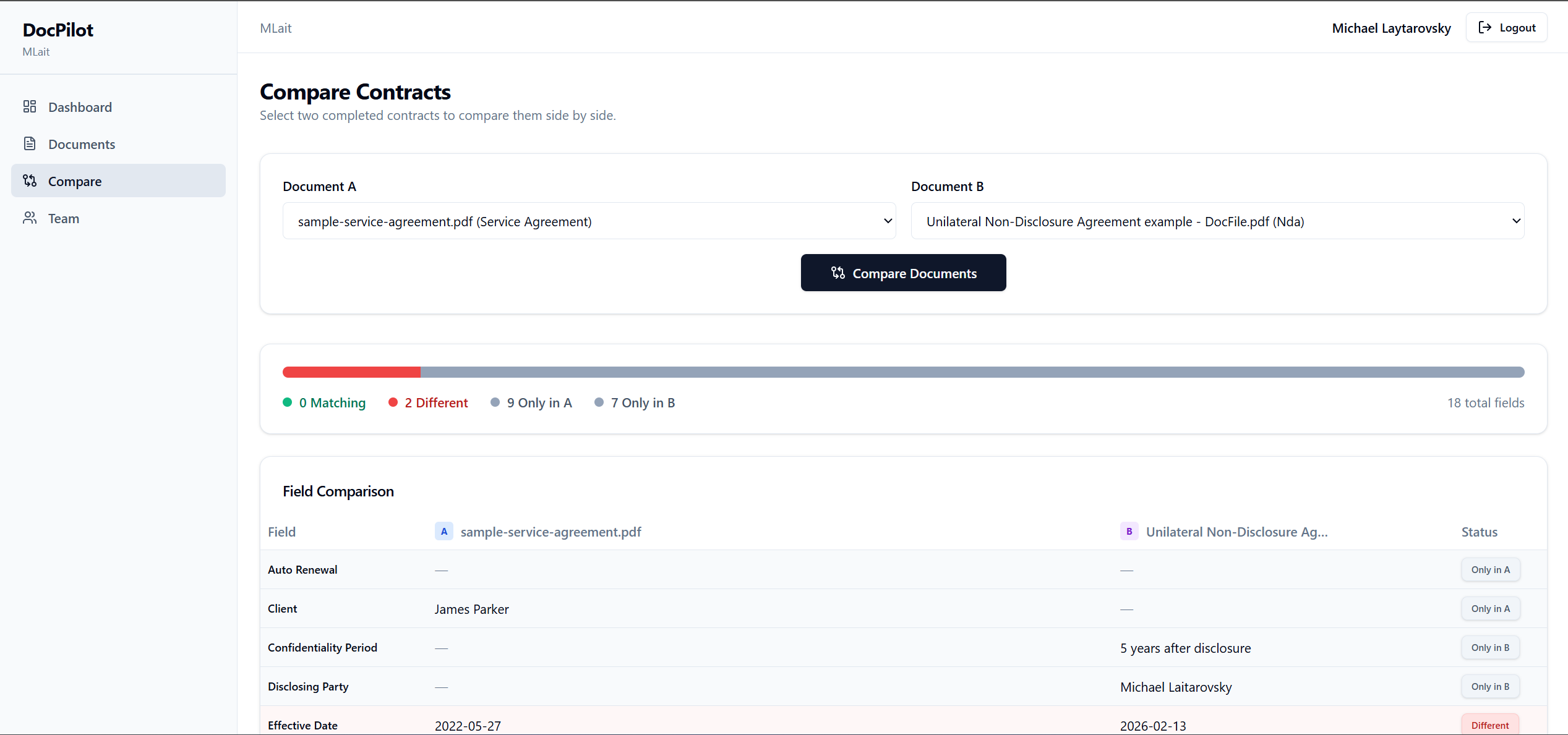Click the 'Confidentiality Period' field name
This screenshot has width=1568, height=735.
coord(322,648)
